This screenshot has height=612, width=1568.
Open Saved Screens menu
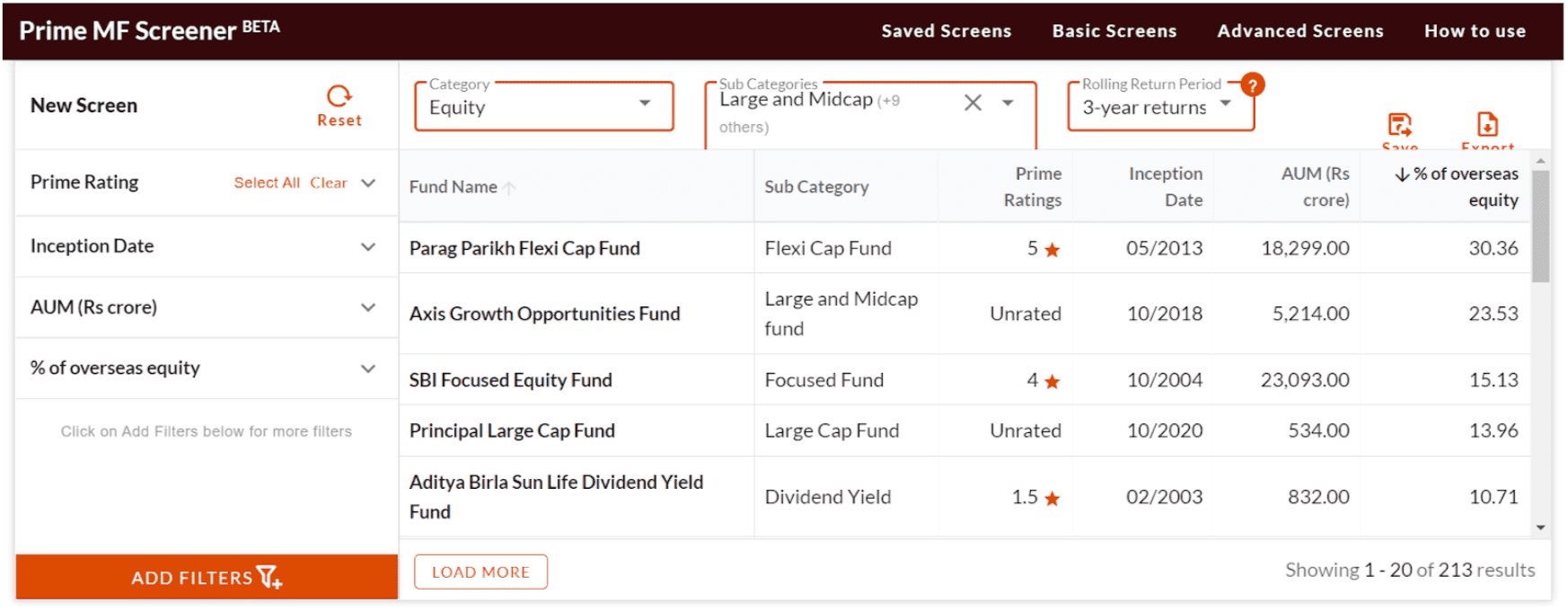point(947,31)
